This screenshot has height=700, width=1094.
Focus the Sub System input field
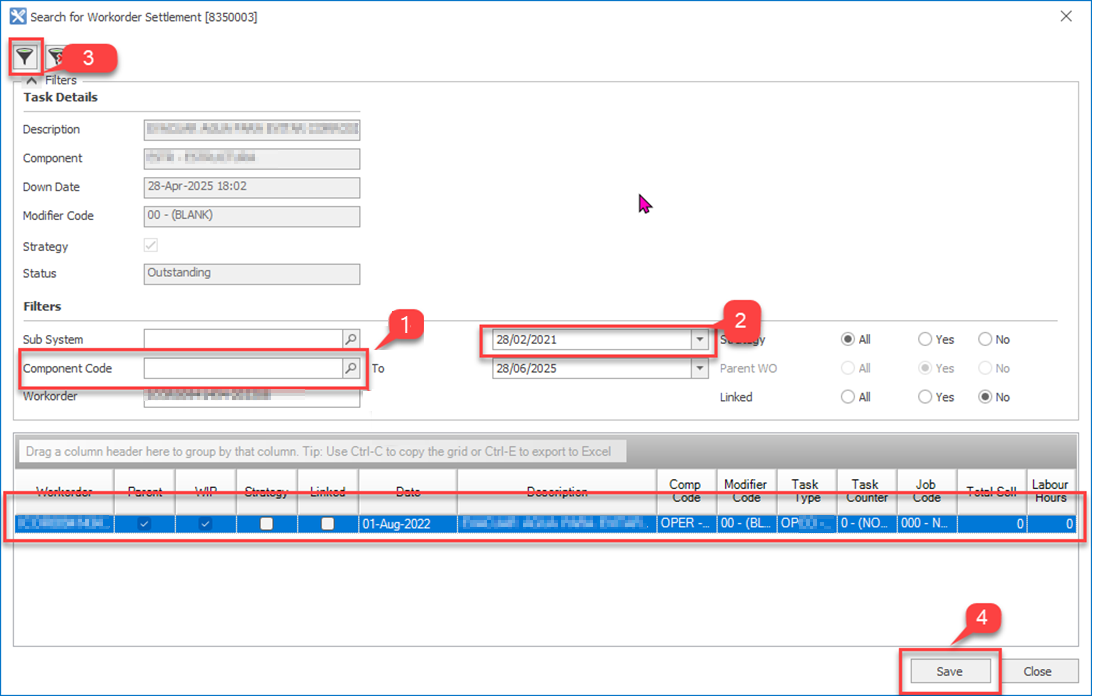pos(243,339)
